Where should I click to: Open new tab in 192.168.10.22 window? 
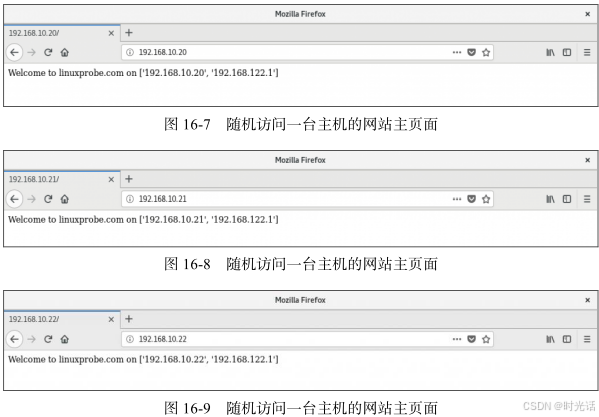point(129,319)
